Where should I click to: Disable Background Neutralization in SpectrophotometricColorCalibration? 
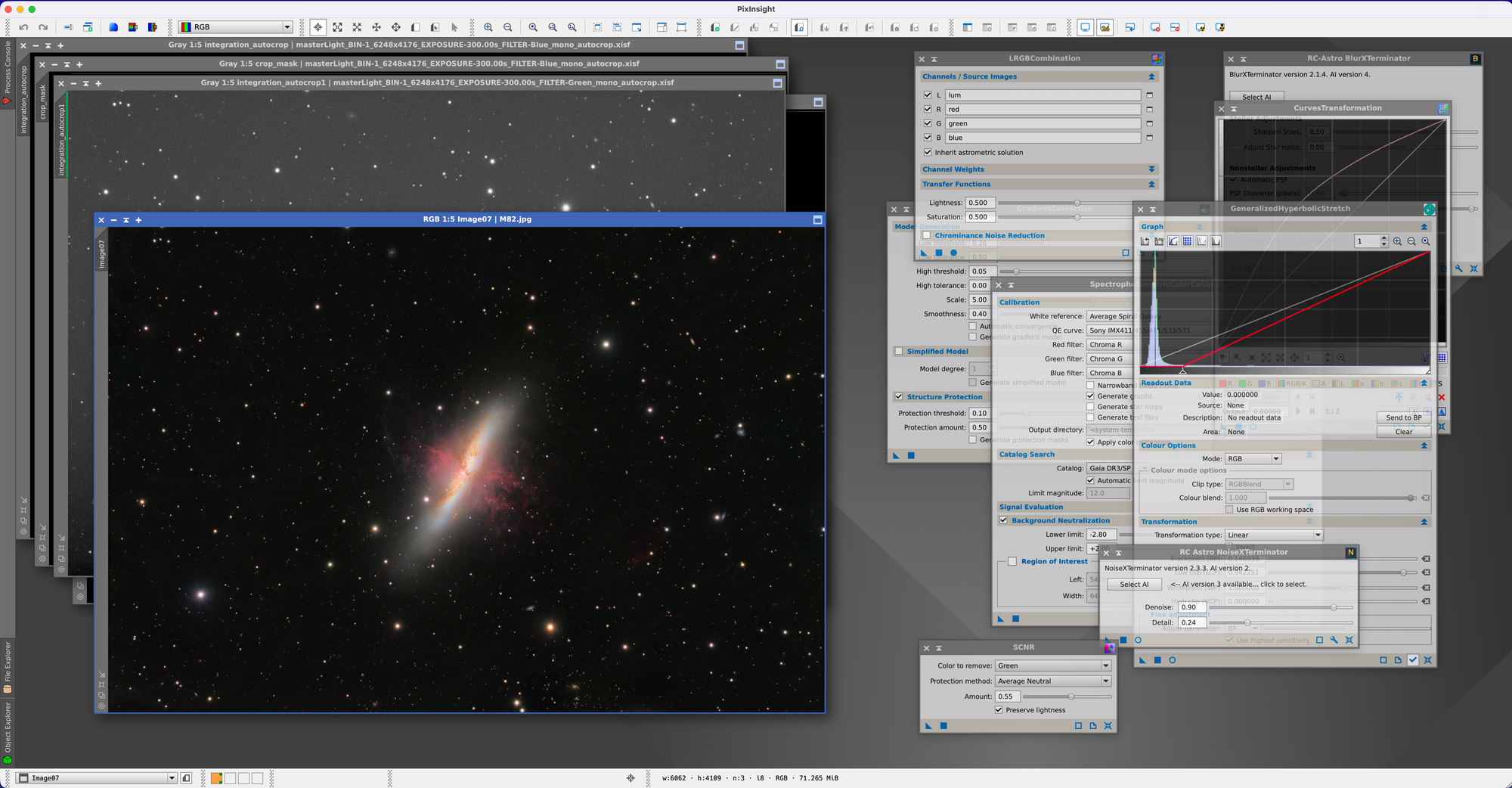coord(1004,520)
